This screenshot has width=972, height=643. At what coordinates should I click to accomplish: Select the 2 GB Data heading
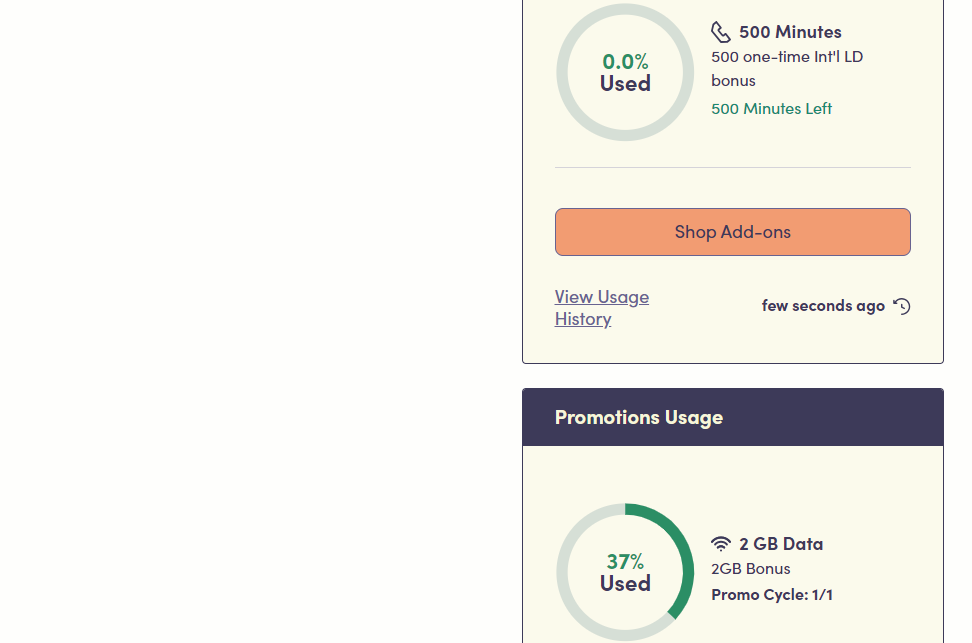(781, 544)
